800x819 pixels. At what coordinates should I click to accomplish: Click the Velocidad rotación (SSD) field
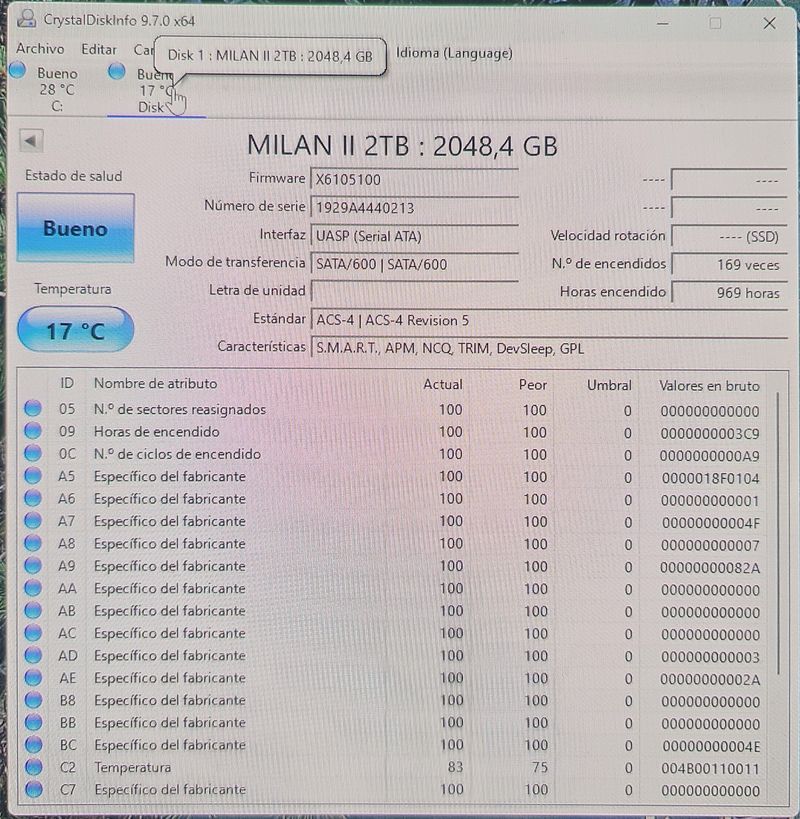pyautogui.click(x=729, y=236)
